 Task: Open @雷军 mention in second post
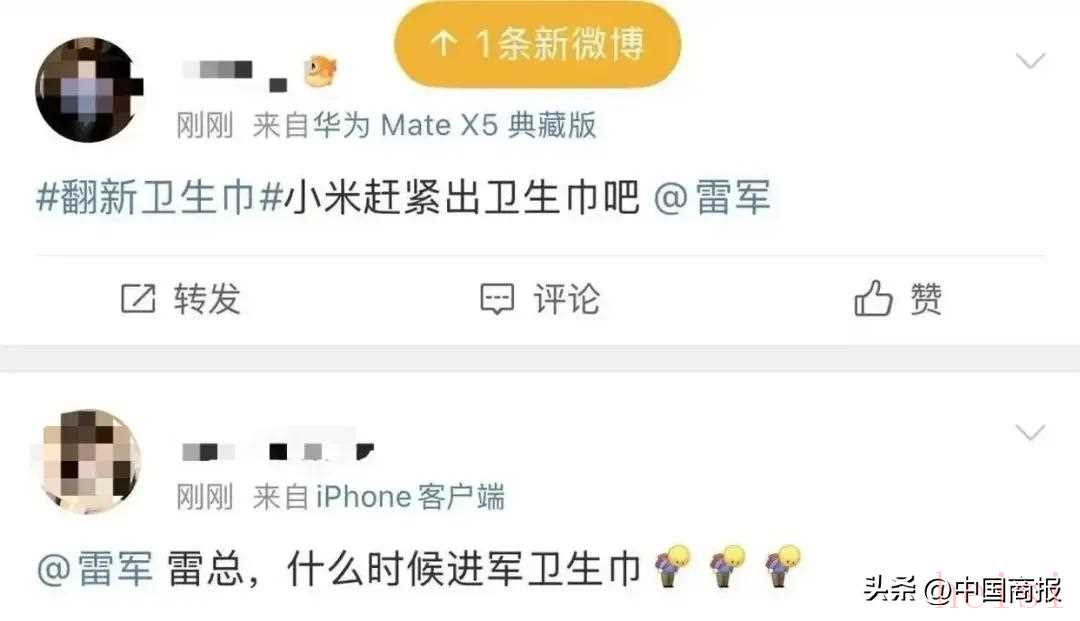click(x=95, y=569)
